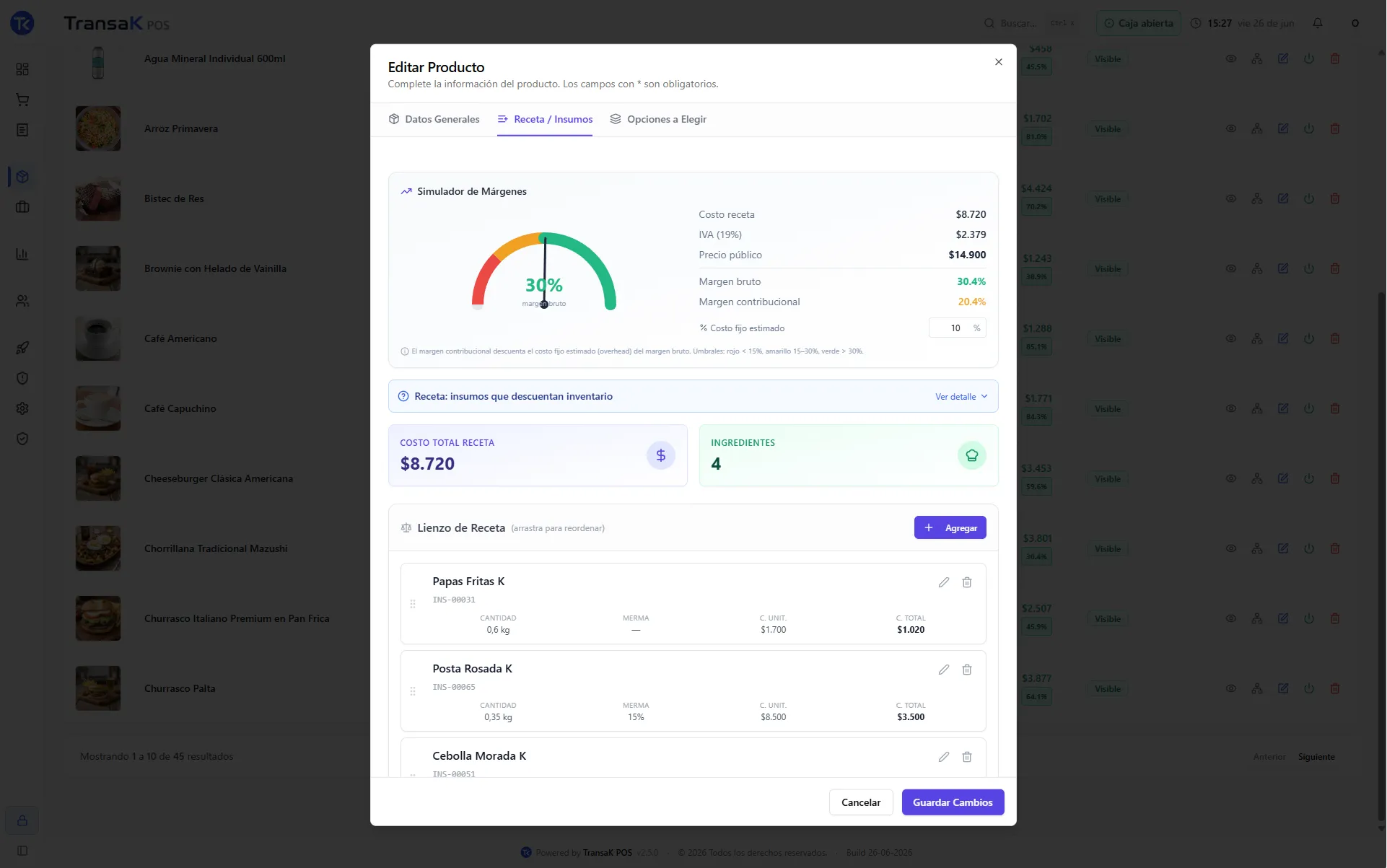Open the reports chart sidebar icon
Image resolution: width=1387 pixels, height=868 pixels.
click(22, 254)
